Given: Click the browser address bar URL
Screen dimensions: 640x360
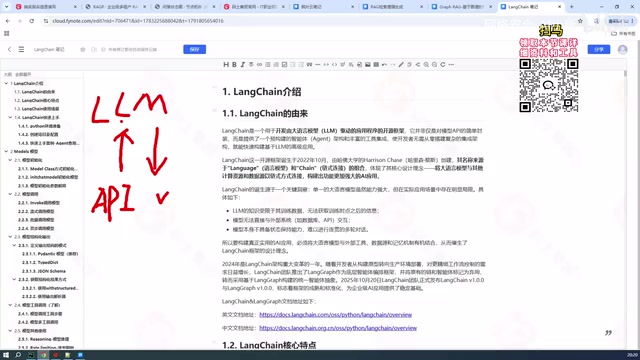Looking at the screenshot, I should [138, 21].
